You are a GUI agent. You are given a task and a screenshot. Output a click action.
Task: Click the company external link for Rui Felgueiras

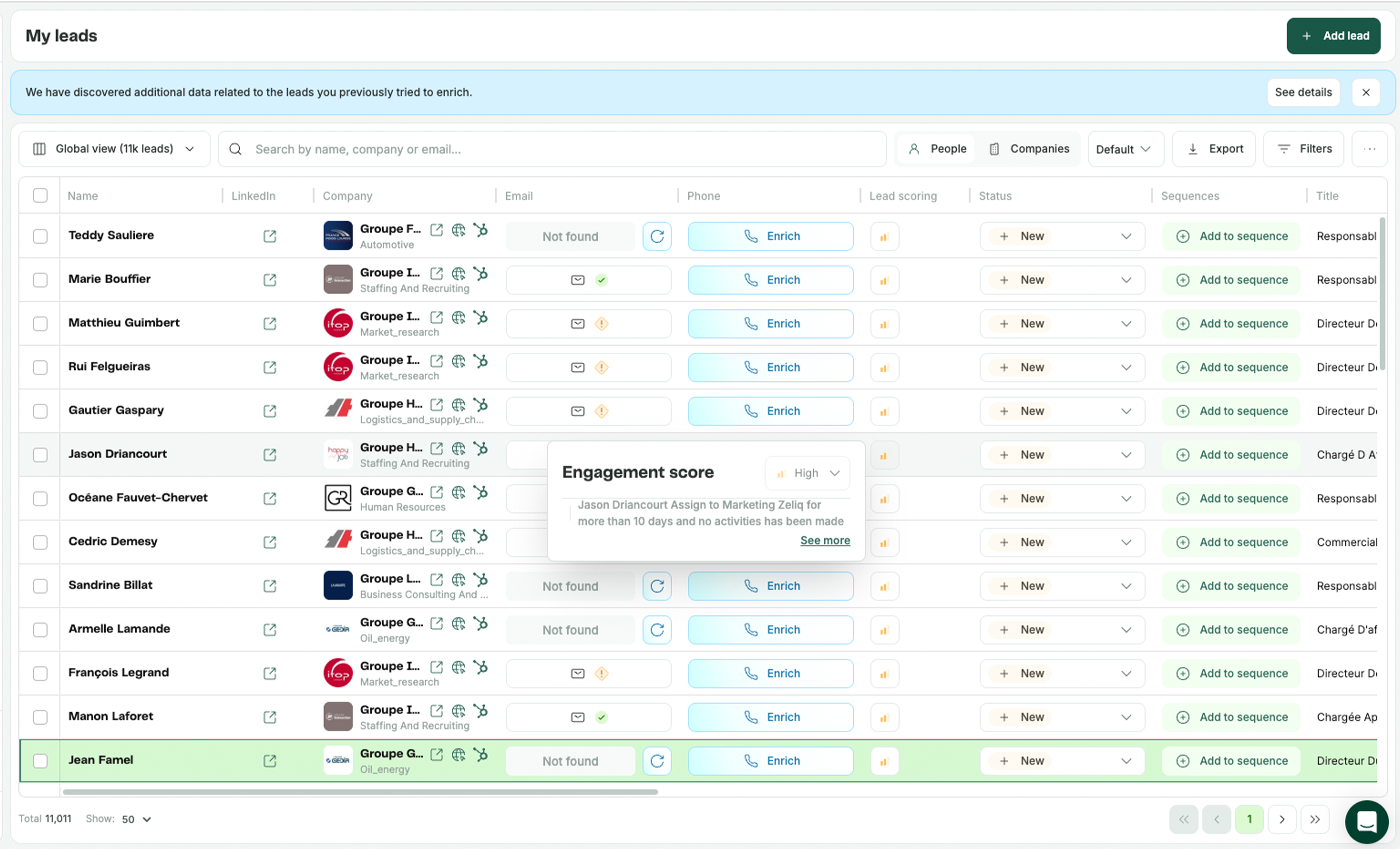click(436, 361)
